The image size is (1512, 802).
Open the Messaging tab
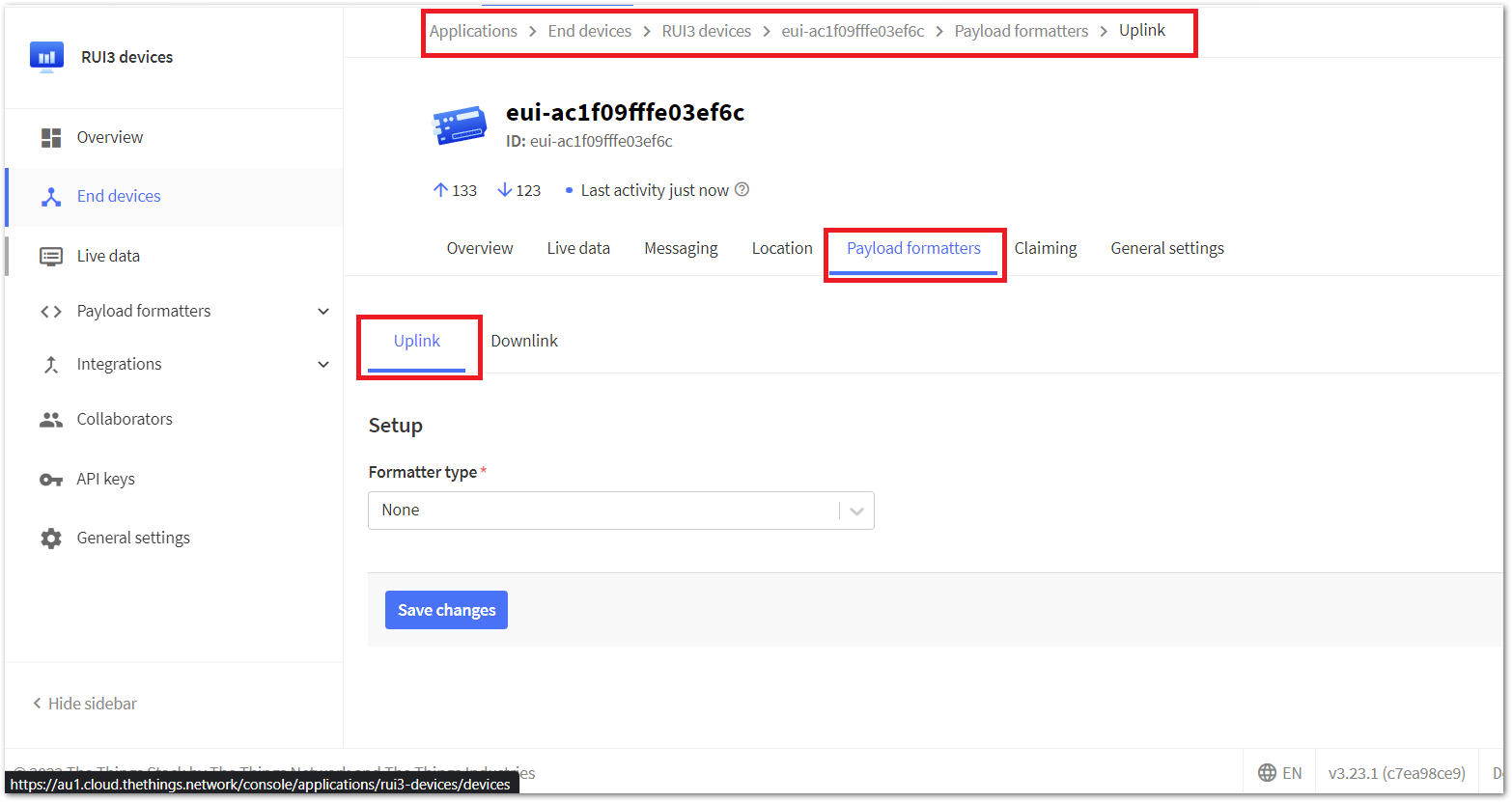(x=681, y=248)
